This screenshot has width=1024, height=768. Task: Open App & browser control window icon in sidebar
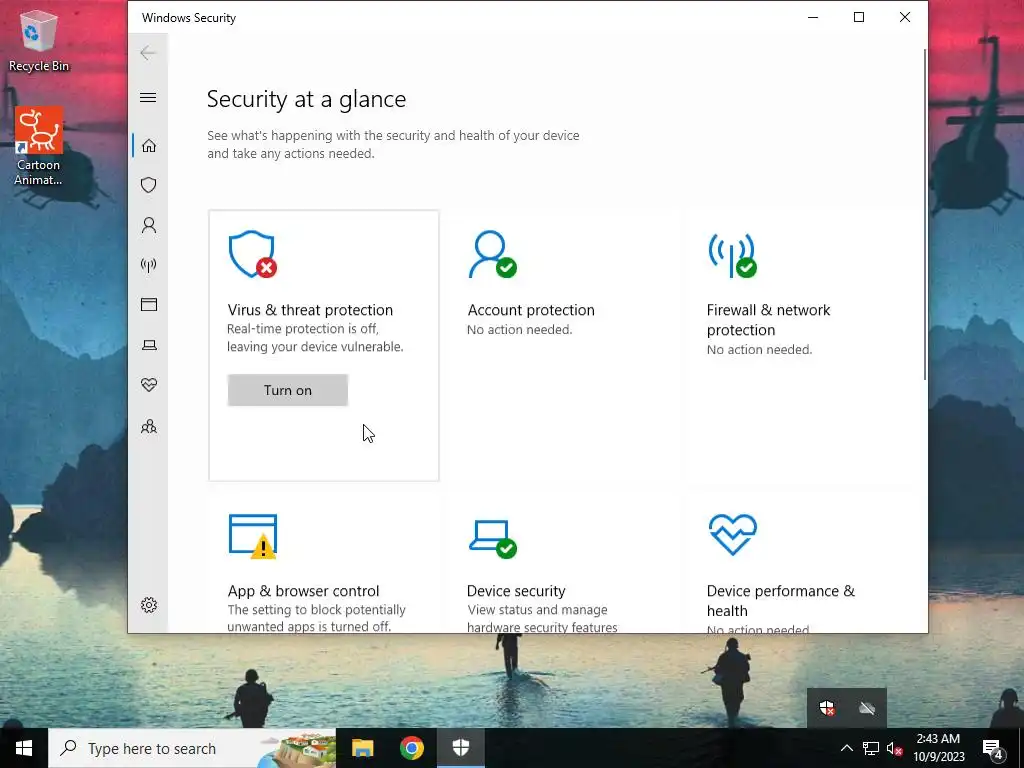[x=149, y=305]
